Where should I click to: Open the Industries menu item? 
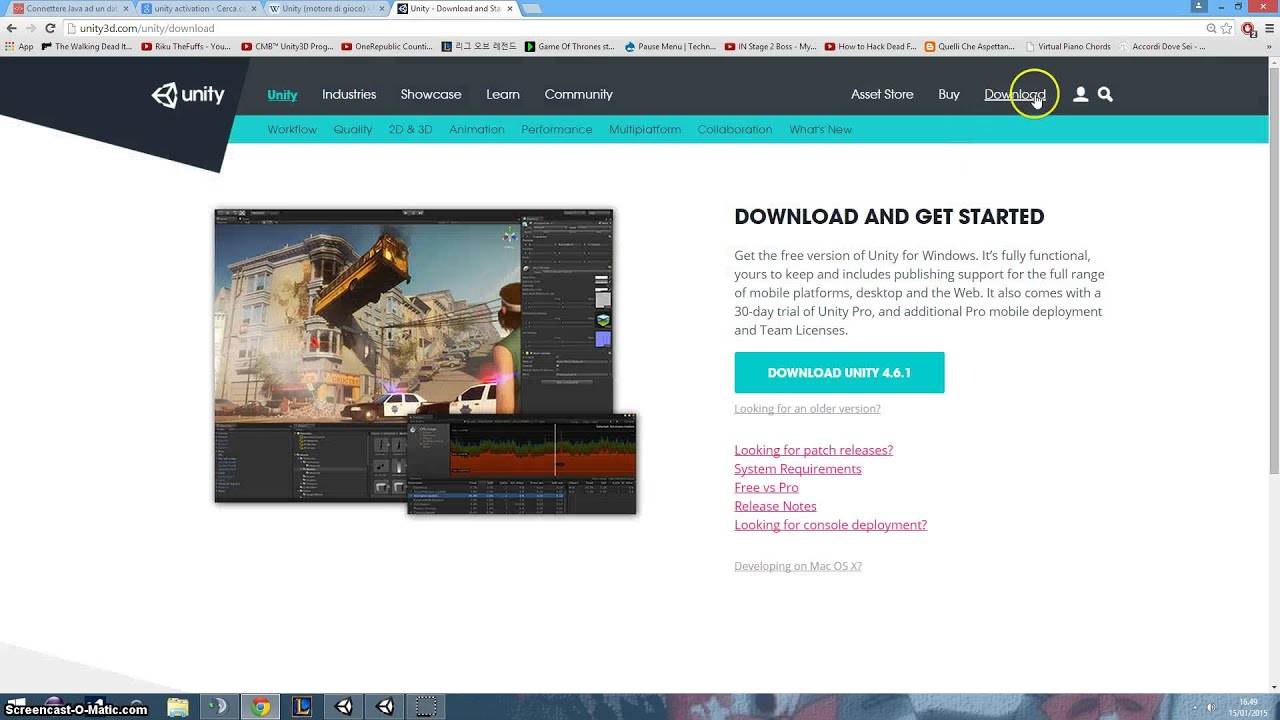point(349,94)
